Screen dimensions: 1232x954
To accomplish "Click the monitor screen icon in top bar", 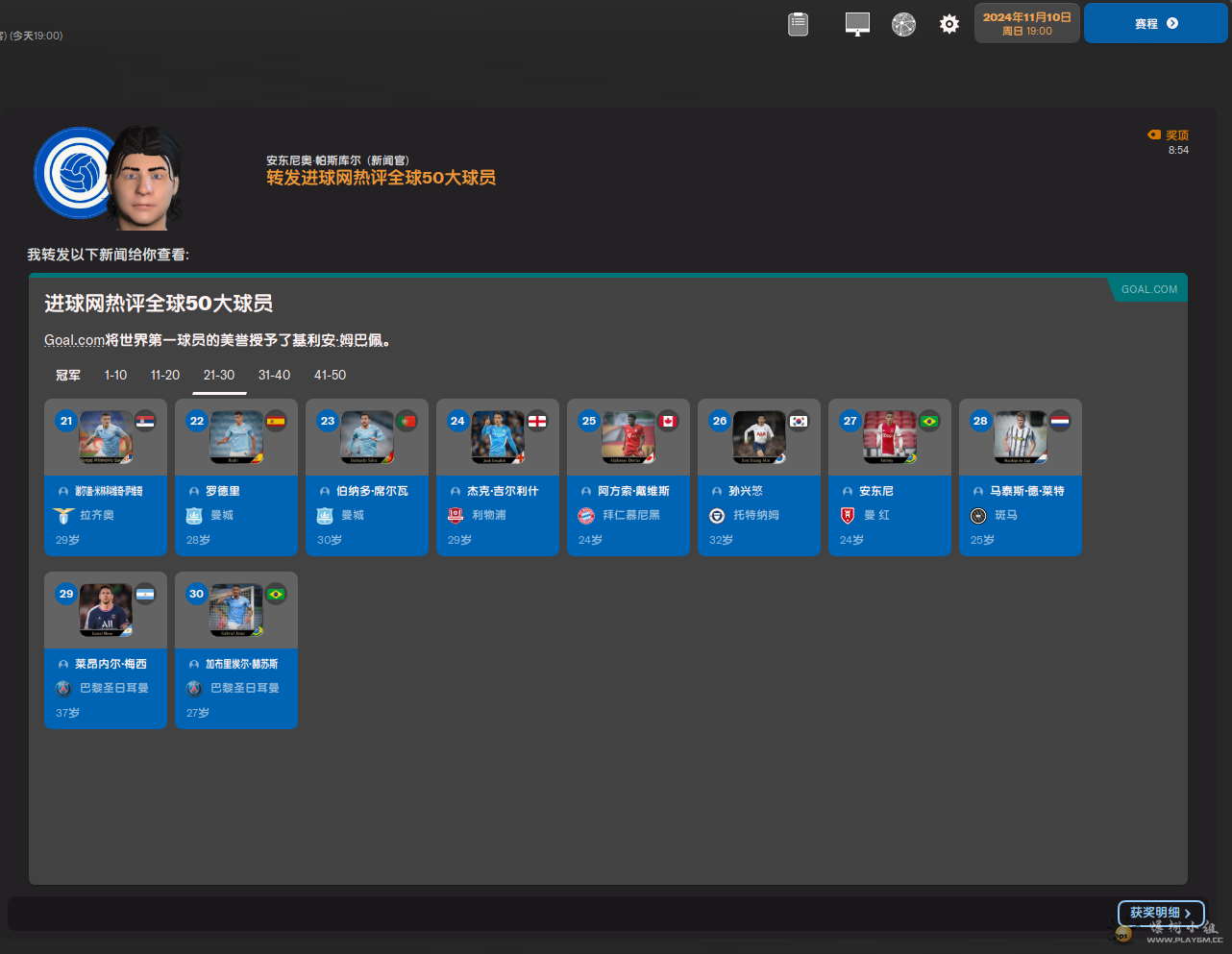I will click(856, 24).
